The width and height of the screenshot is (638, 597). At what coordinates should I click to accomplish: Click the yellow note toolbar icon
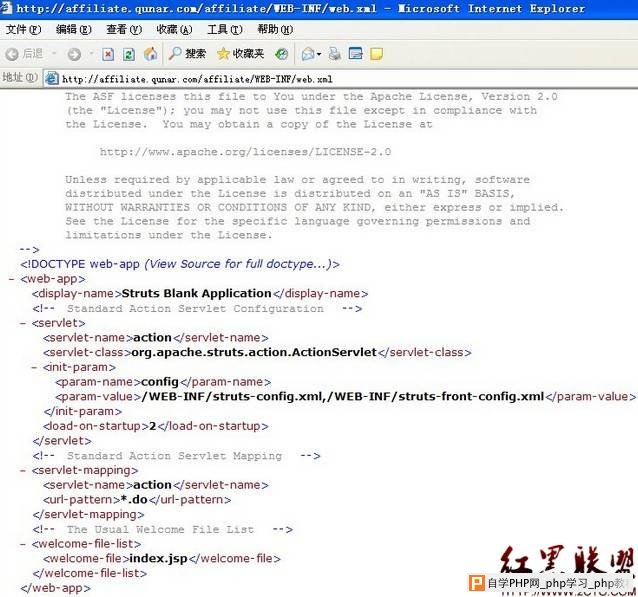[377, 54]
